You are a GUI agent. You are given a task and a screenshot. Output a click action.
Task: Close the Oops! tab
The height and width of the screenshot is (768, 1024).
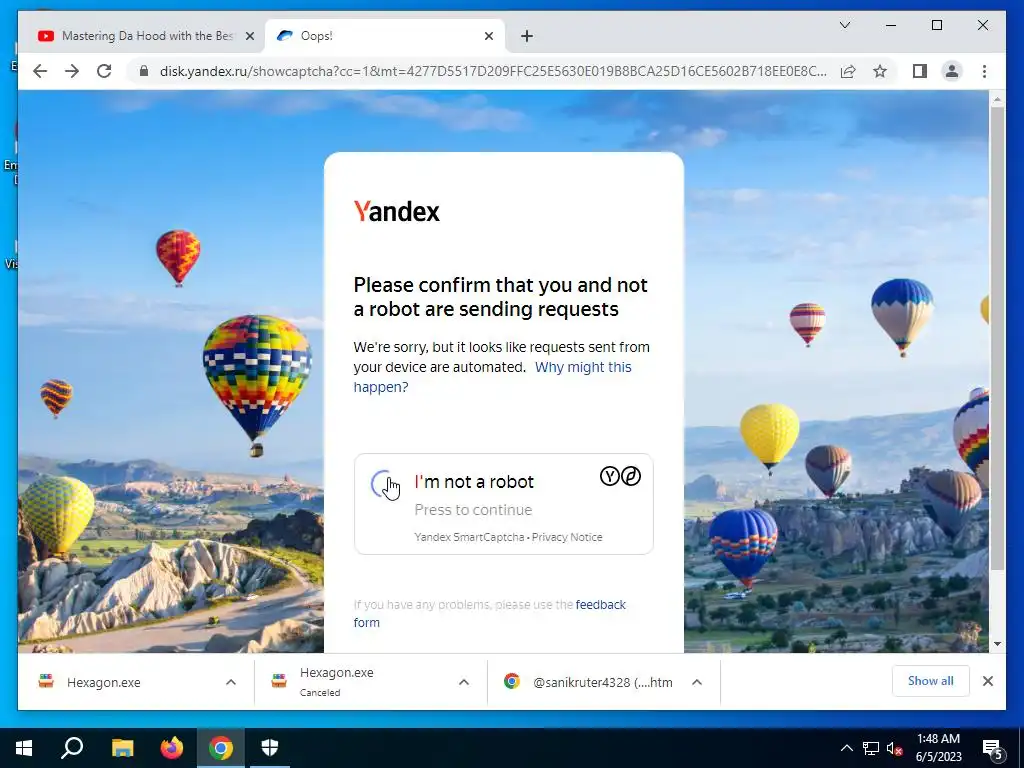click(x=488, y=36)
